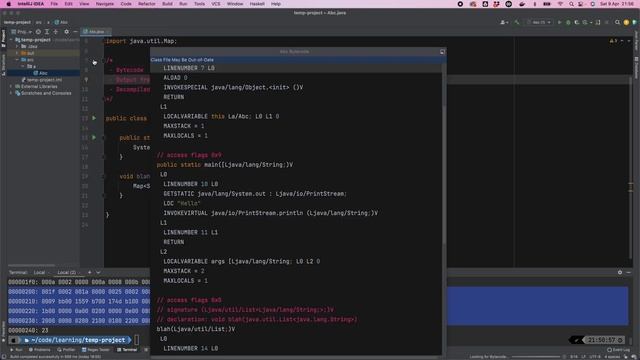Click the Run arrow in main toolbar

pos(559,22)
